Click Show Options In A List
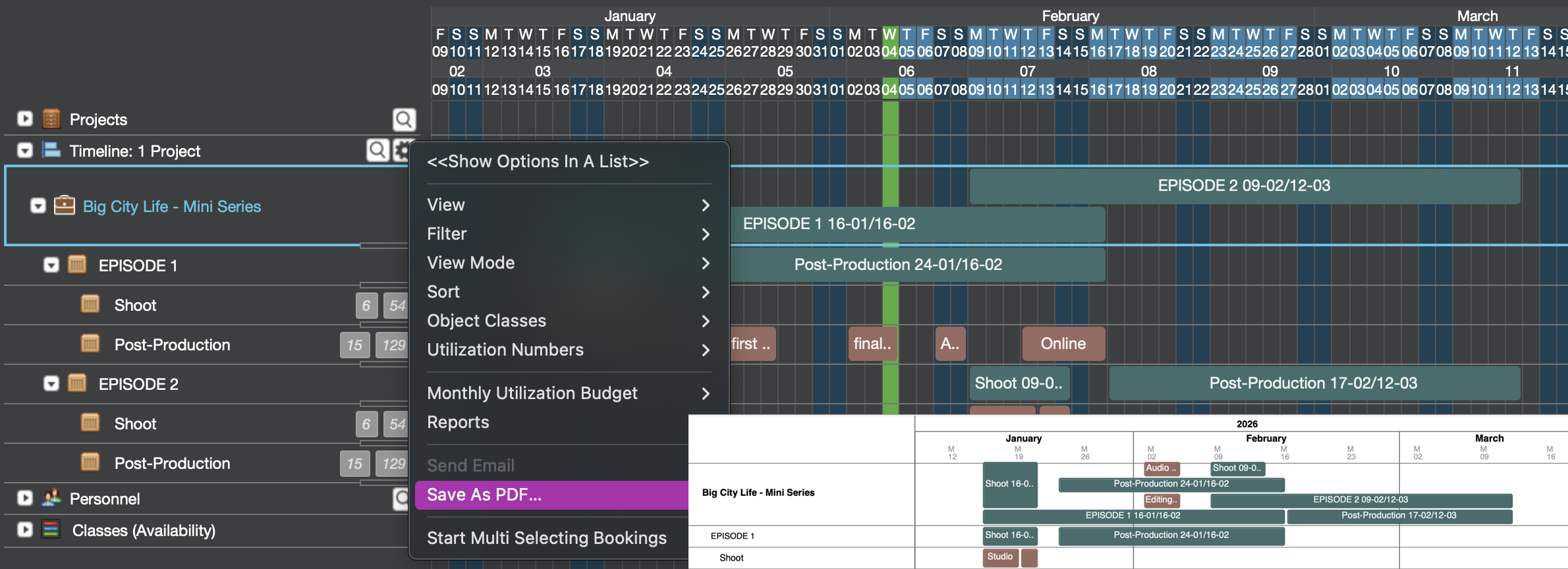This screenshot has height=569, width=1568. pyautogui.click(x=538, y=161)
